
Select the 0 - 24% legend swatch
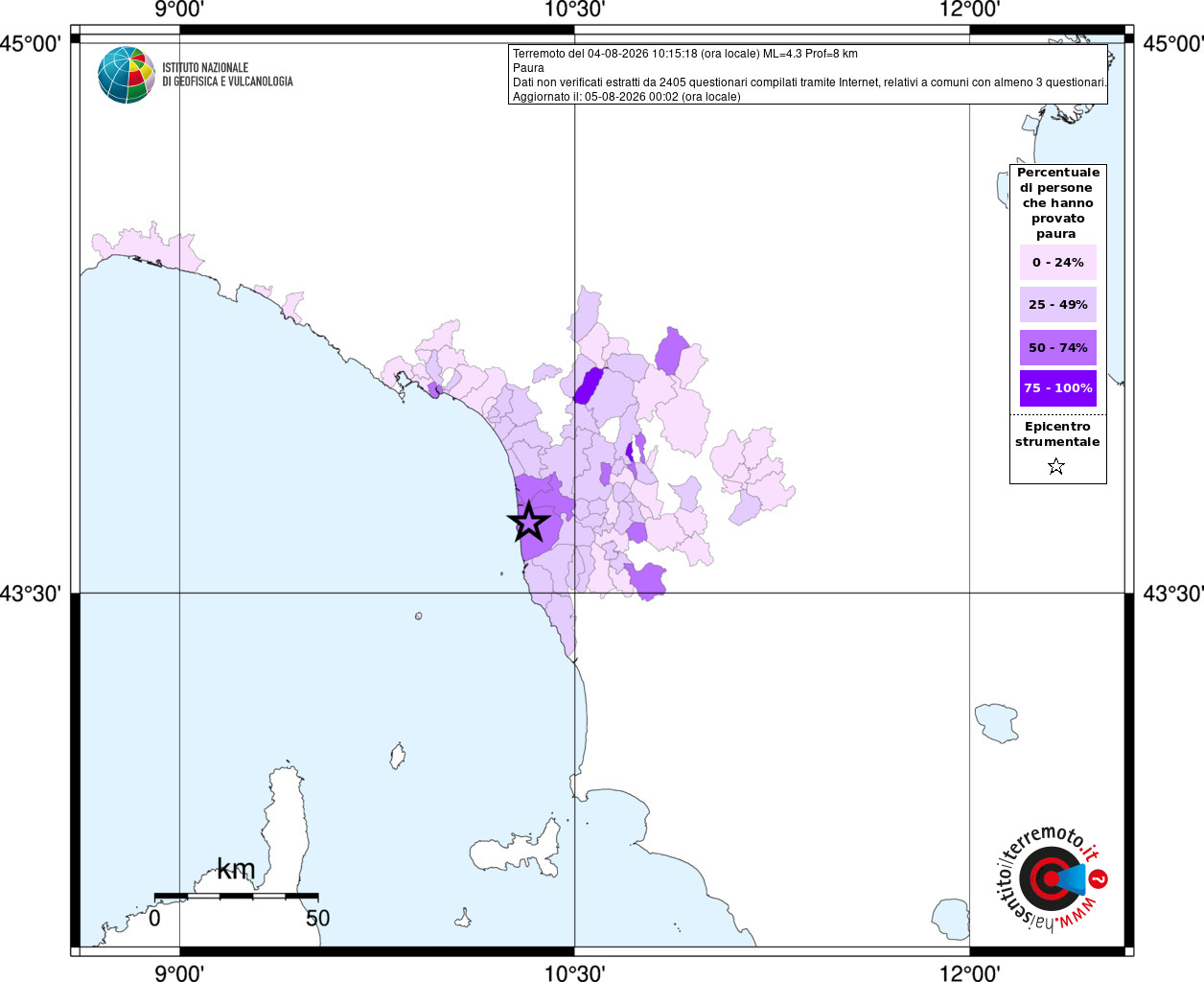[x=1058, y=262]
